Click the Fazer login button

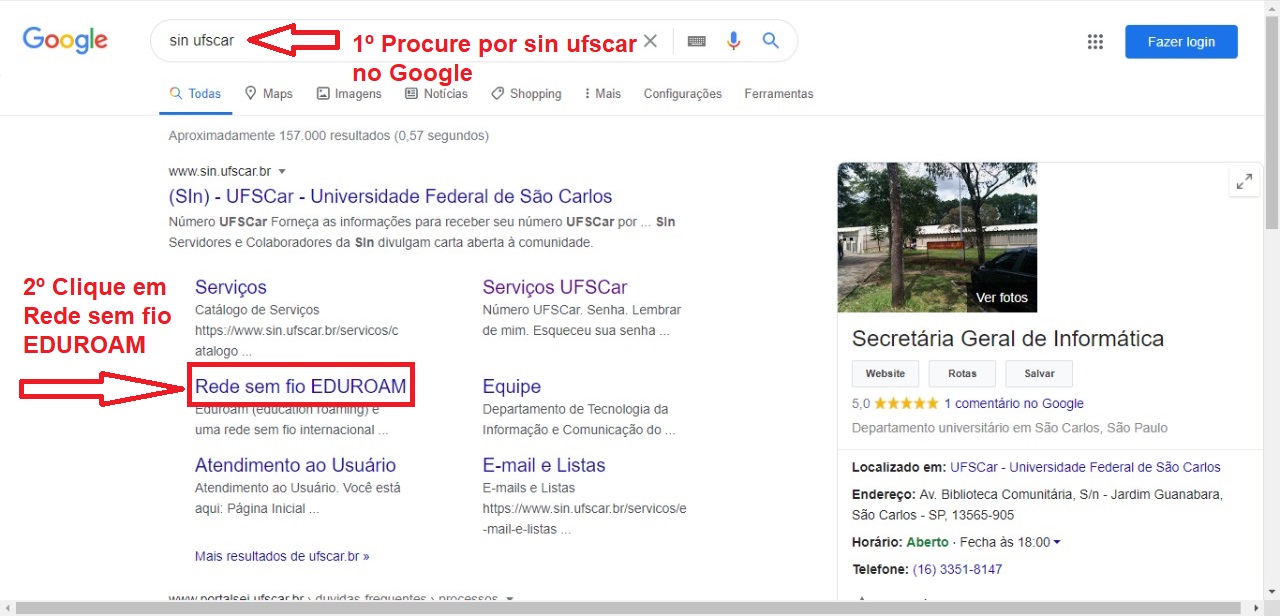coord(1181,41)
